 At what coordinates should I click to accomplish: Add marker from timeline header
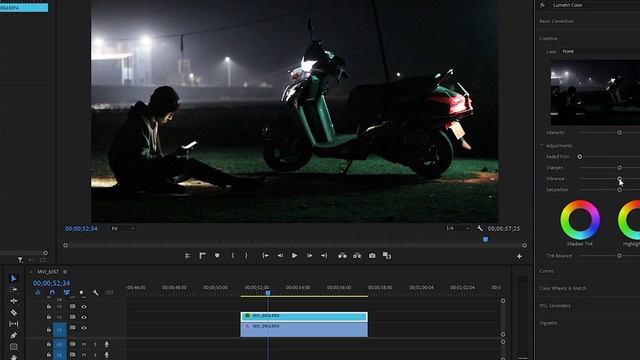click(81, 293)
